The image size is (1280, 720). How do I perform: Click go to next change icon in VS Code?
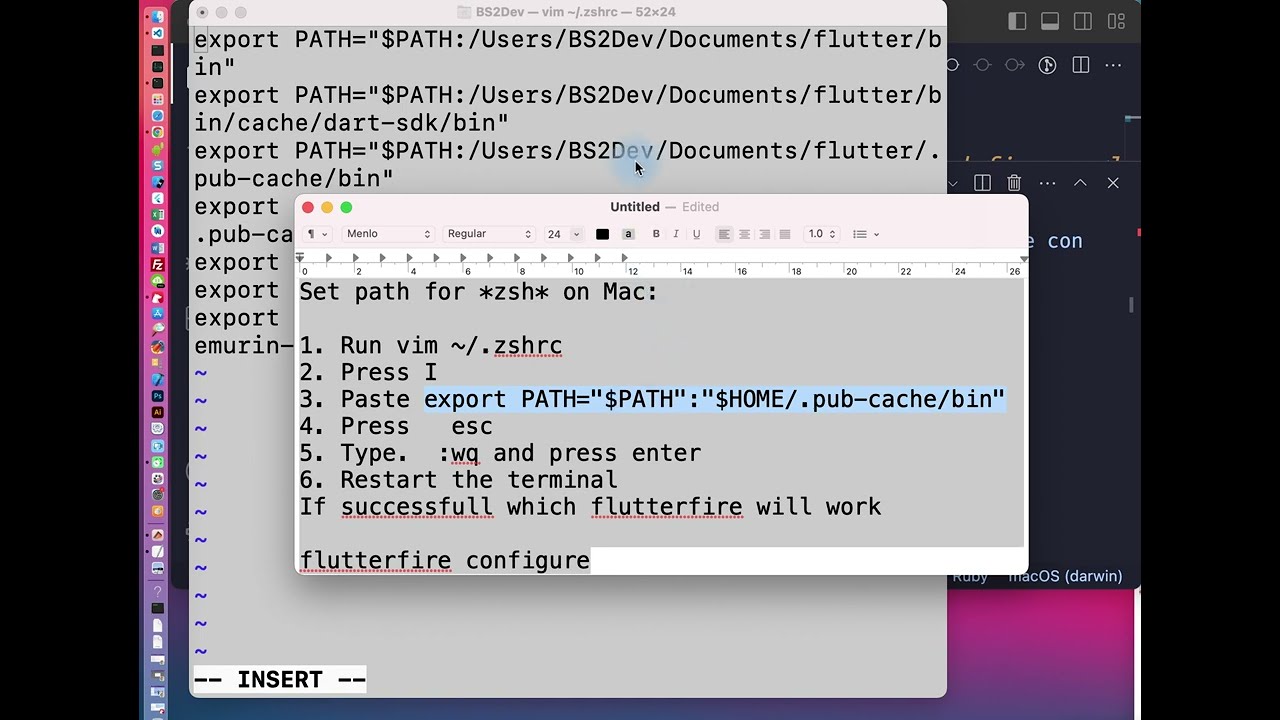pyautogui.click(x=1015, y=65)
